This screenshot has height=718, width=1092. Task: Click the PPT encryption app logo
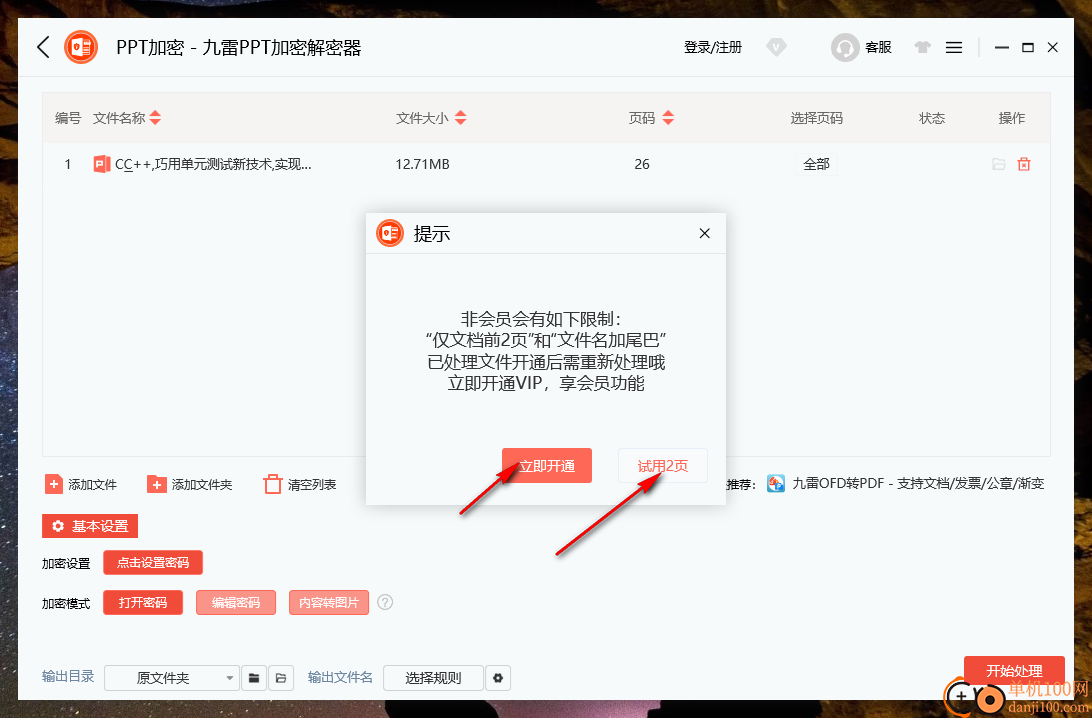81,47
